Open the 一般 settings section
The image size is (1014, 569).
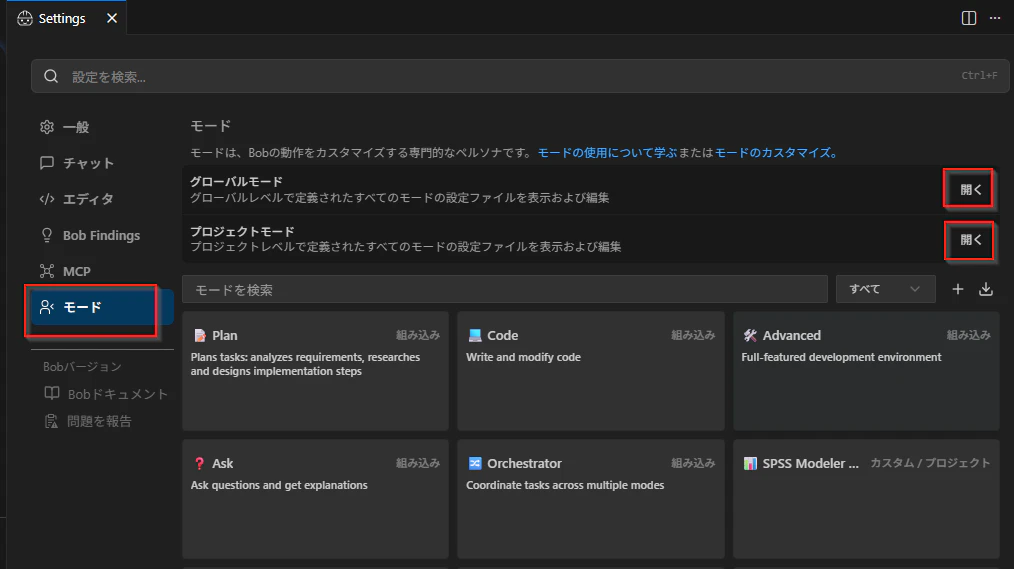[76, 127]
